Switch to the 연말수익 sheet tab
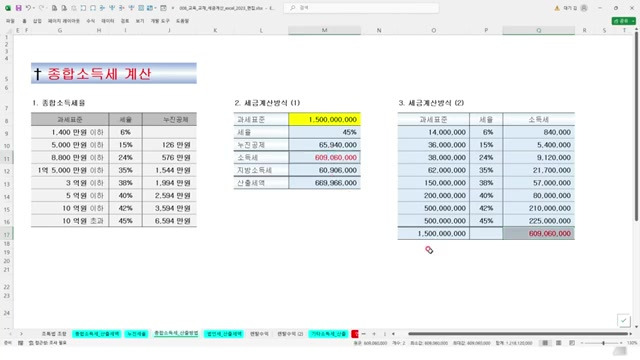This screenshot has height=360, width=640. click(x=259, y=334)
